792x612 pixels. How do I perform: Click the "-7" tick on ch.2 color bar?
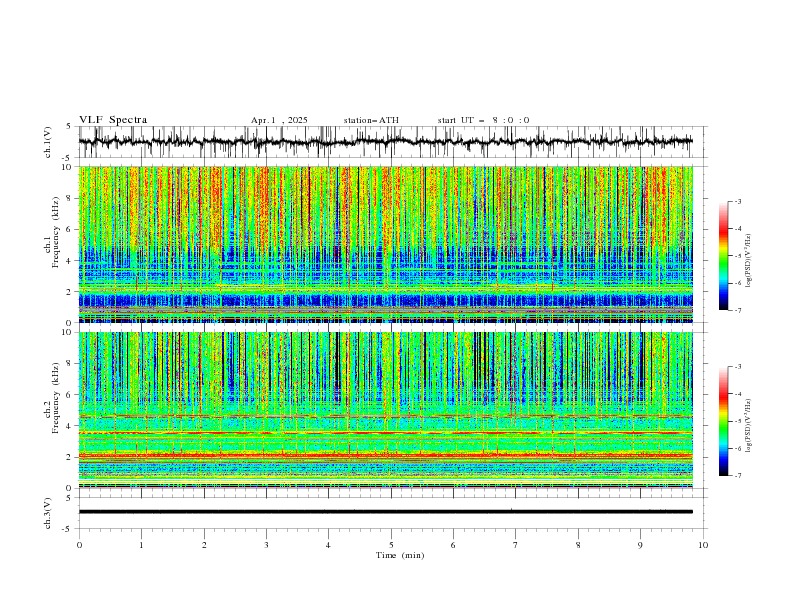coord(738,476)
